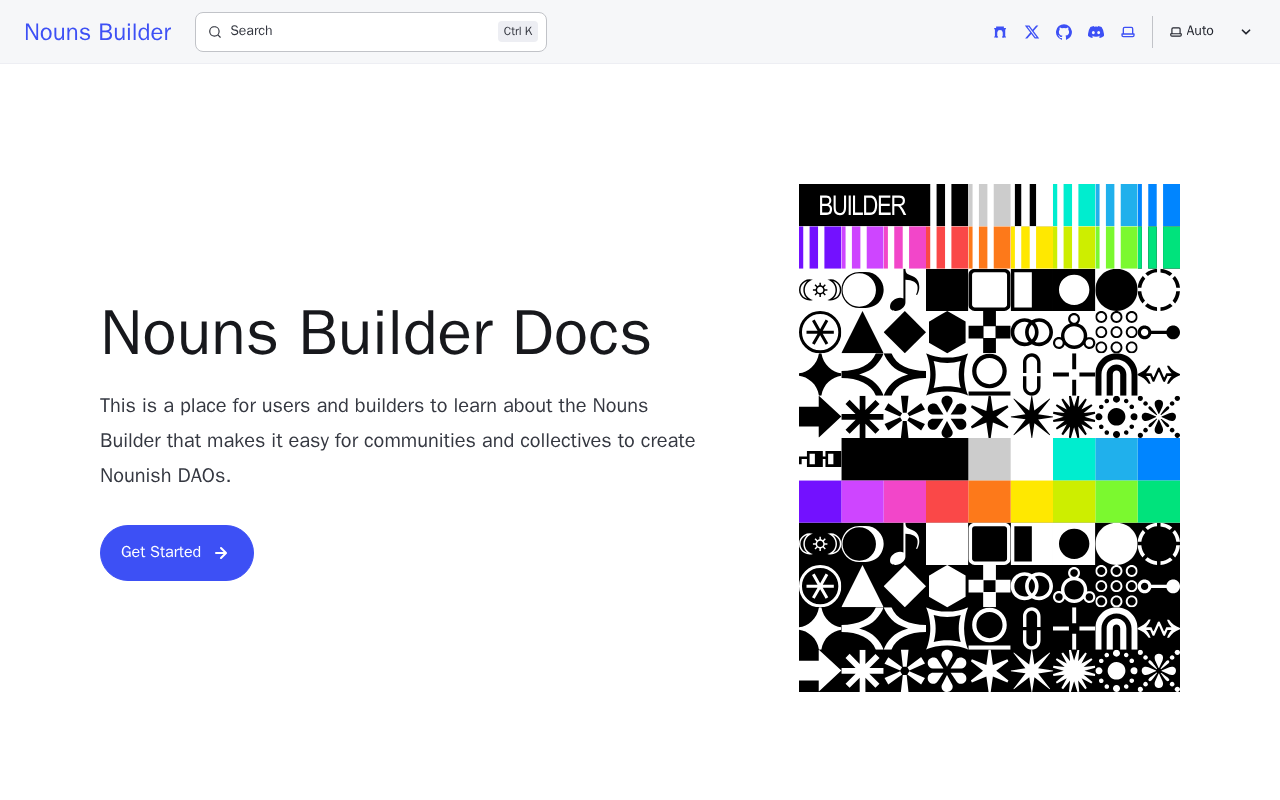
Task: Expand the theme chevron arrow
Action: [x=1246, y=32]
